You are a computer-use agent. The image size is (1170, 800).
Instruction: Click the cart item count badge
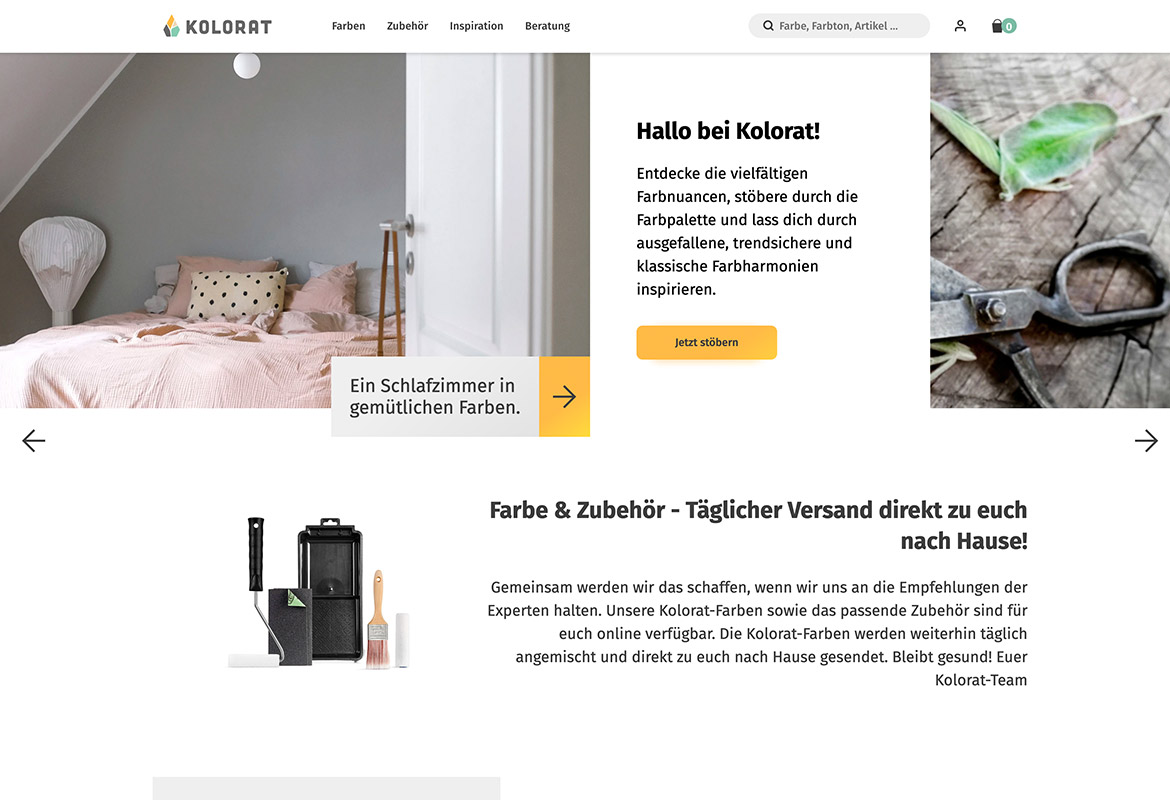pos(1009,26)
